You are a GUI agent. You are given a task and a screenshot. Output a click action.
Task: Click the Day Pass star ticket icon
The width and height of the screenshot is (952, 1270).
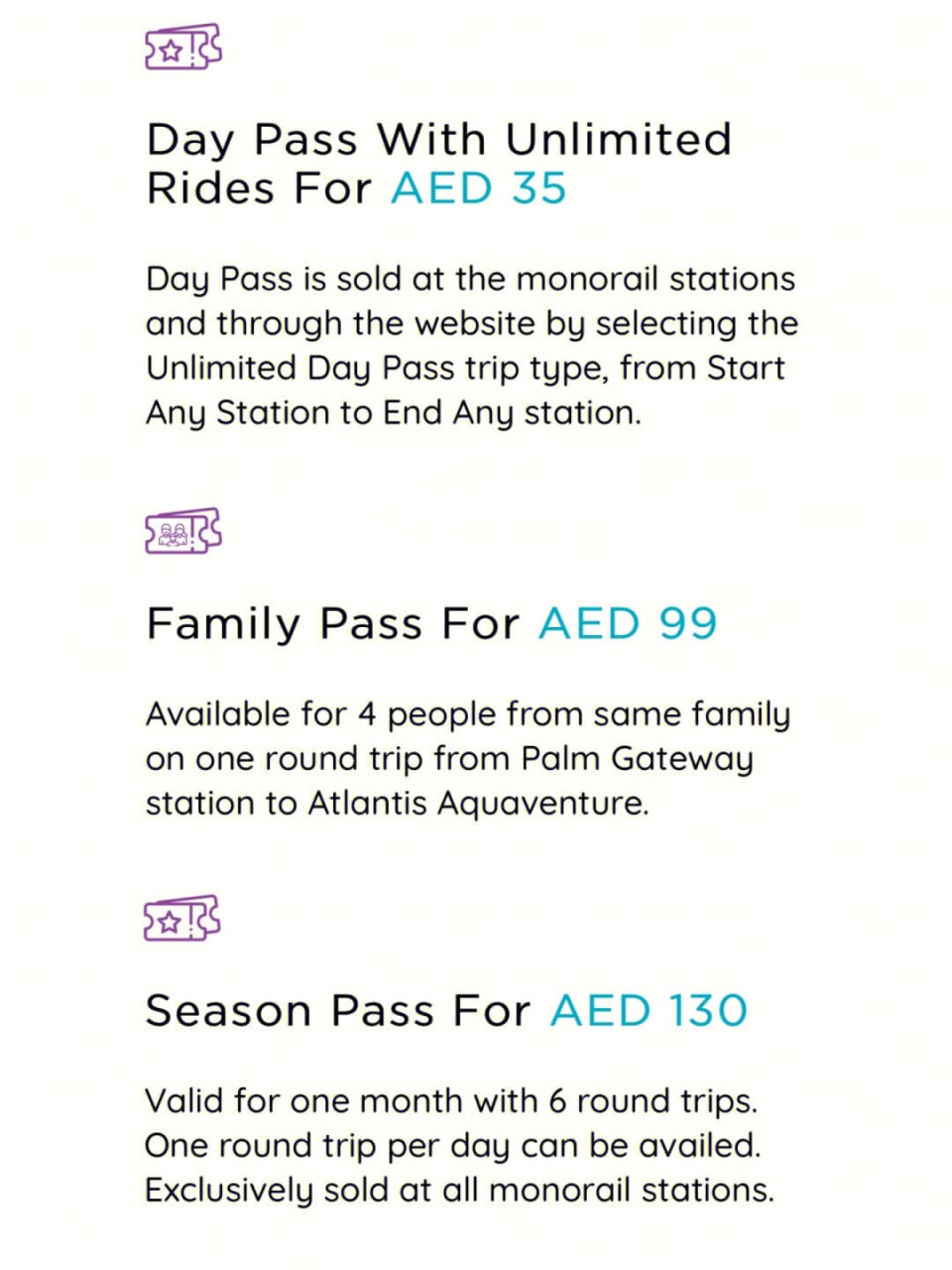click(x=183, y=47)
